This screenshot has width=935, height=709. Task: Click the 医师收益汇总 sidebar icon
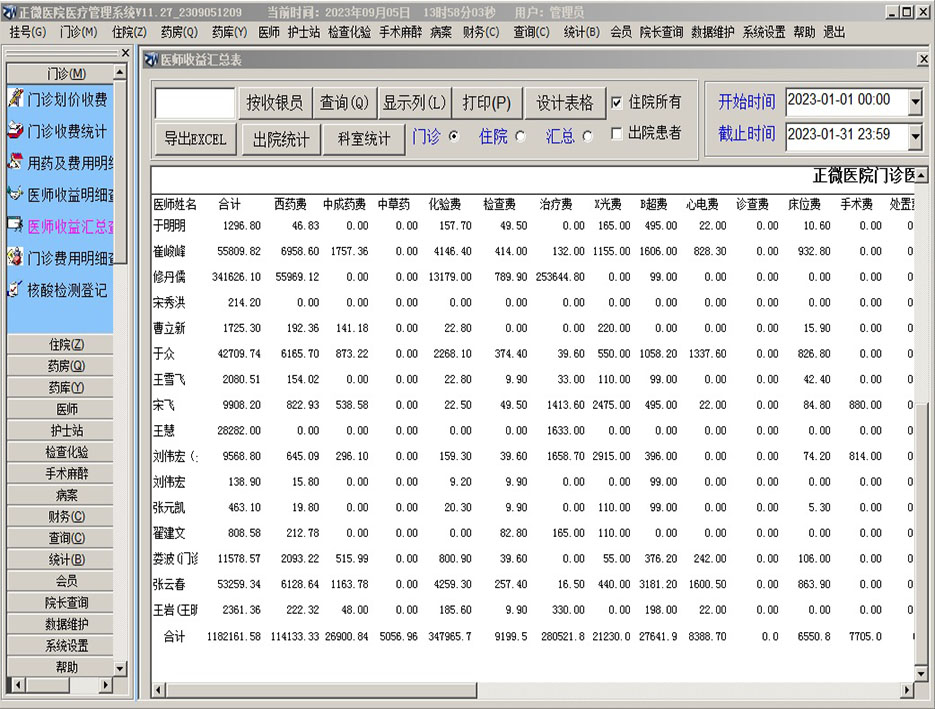[x=15, y=226]
